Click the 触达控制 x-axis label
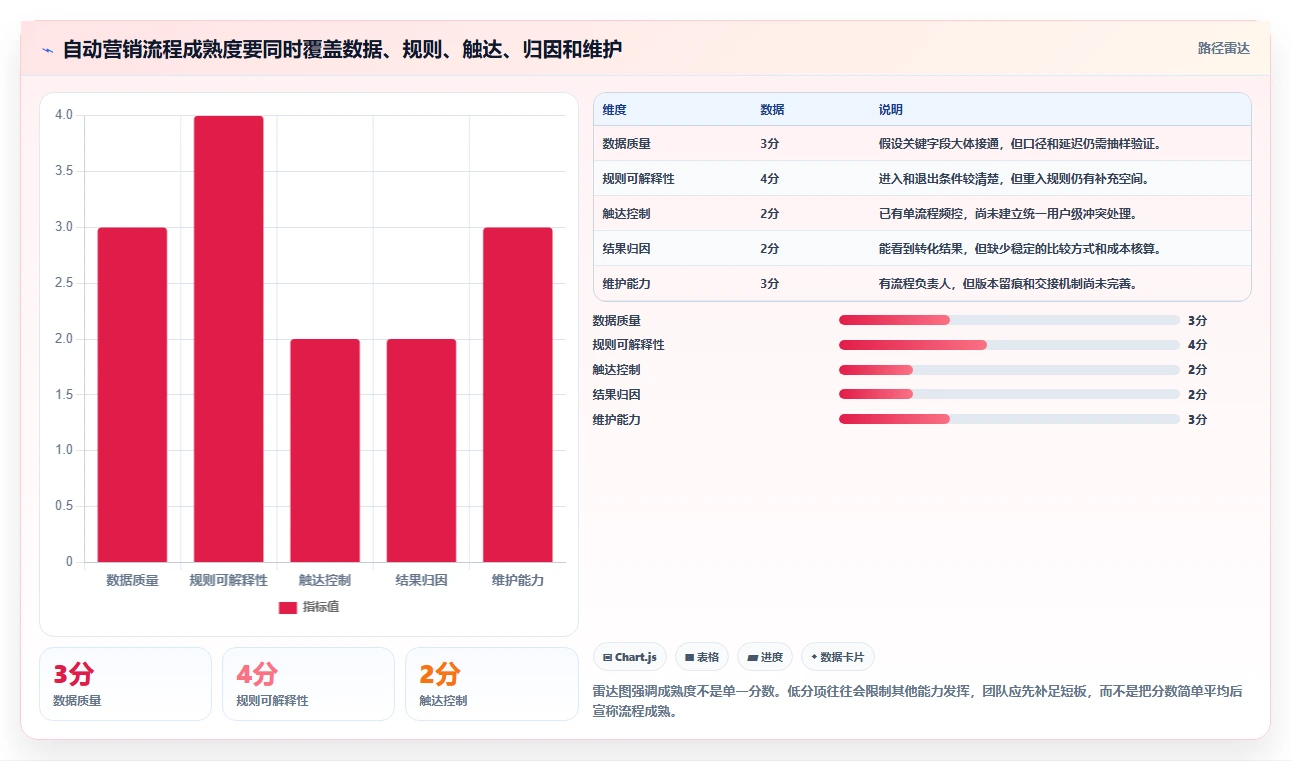Viewport: 1291px width, 761px height. coord(325,580)
